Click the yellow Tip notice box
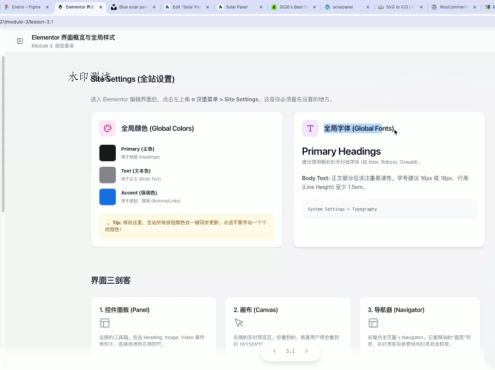This screenshot has height=370, width=495. [187, 226]
